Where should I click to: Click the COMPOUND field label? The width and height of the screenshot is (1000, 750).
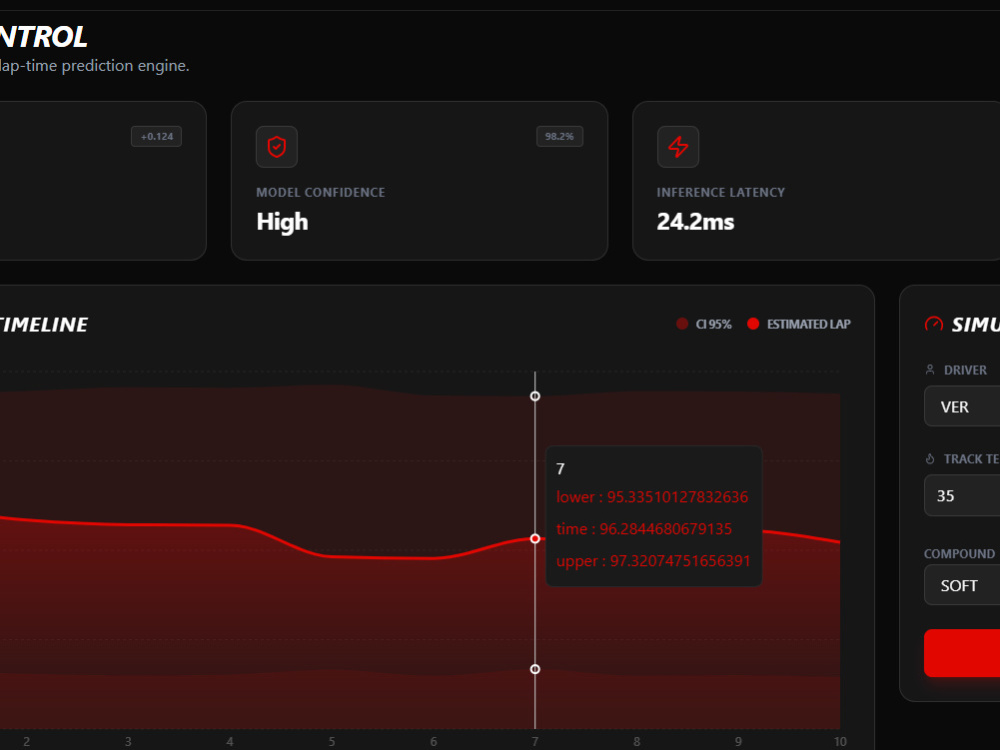point(959,554)
